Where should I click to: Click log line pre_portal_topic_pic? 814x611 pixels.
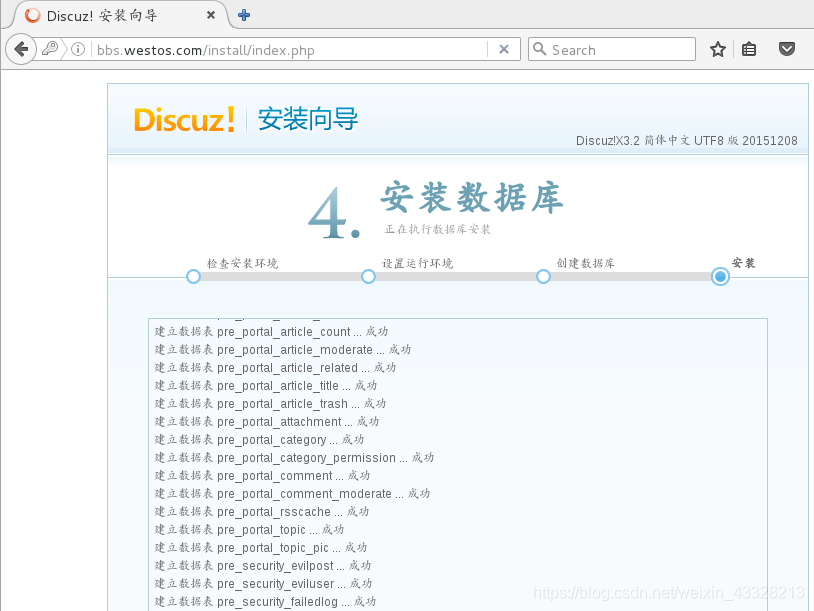[261, 548]
